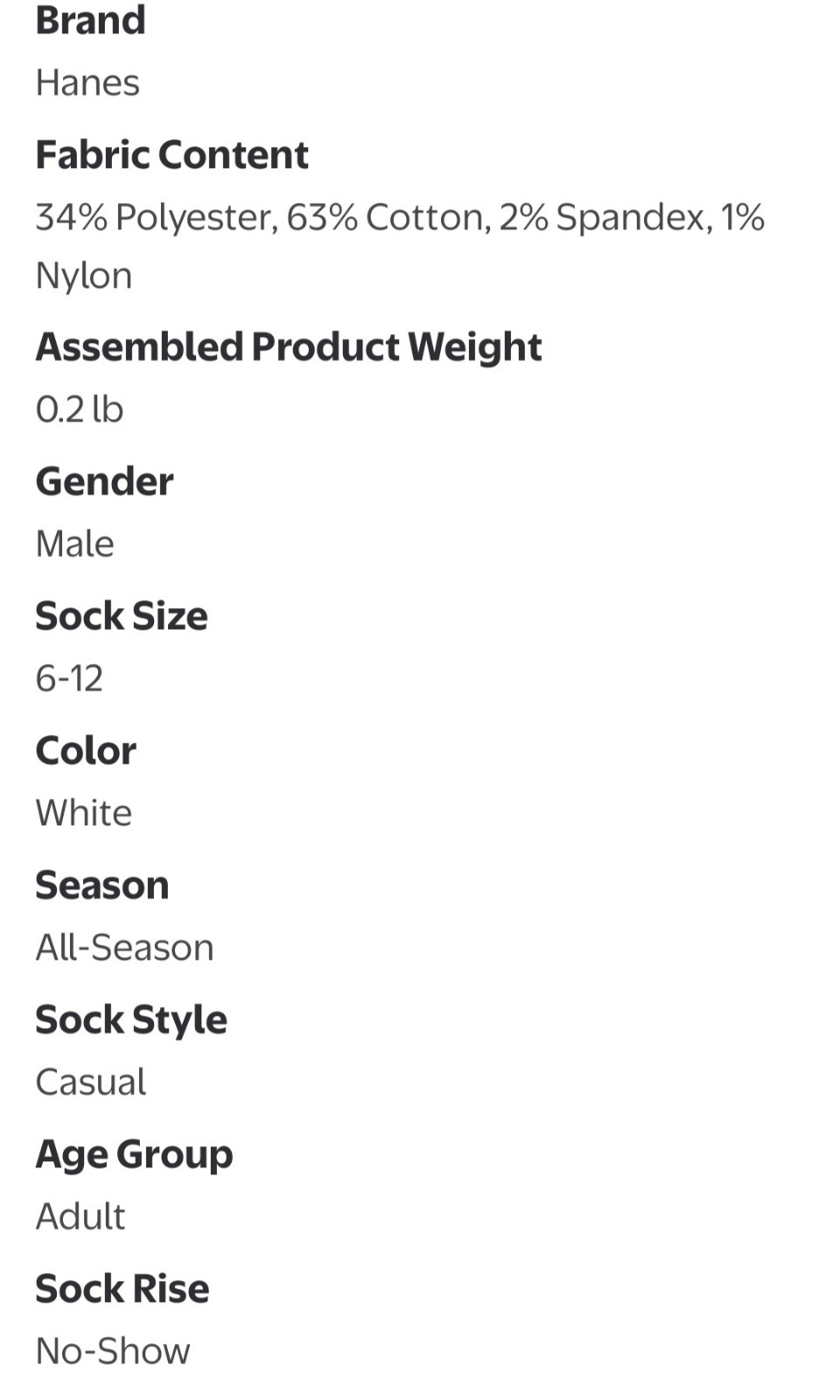Select the Adult age group value
The image size is (840, 1400).
coord(80,1217)
